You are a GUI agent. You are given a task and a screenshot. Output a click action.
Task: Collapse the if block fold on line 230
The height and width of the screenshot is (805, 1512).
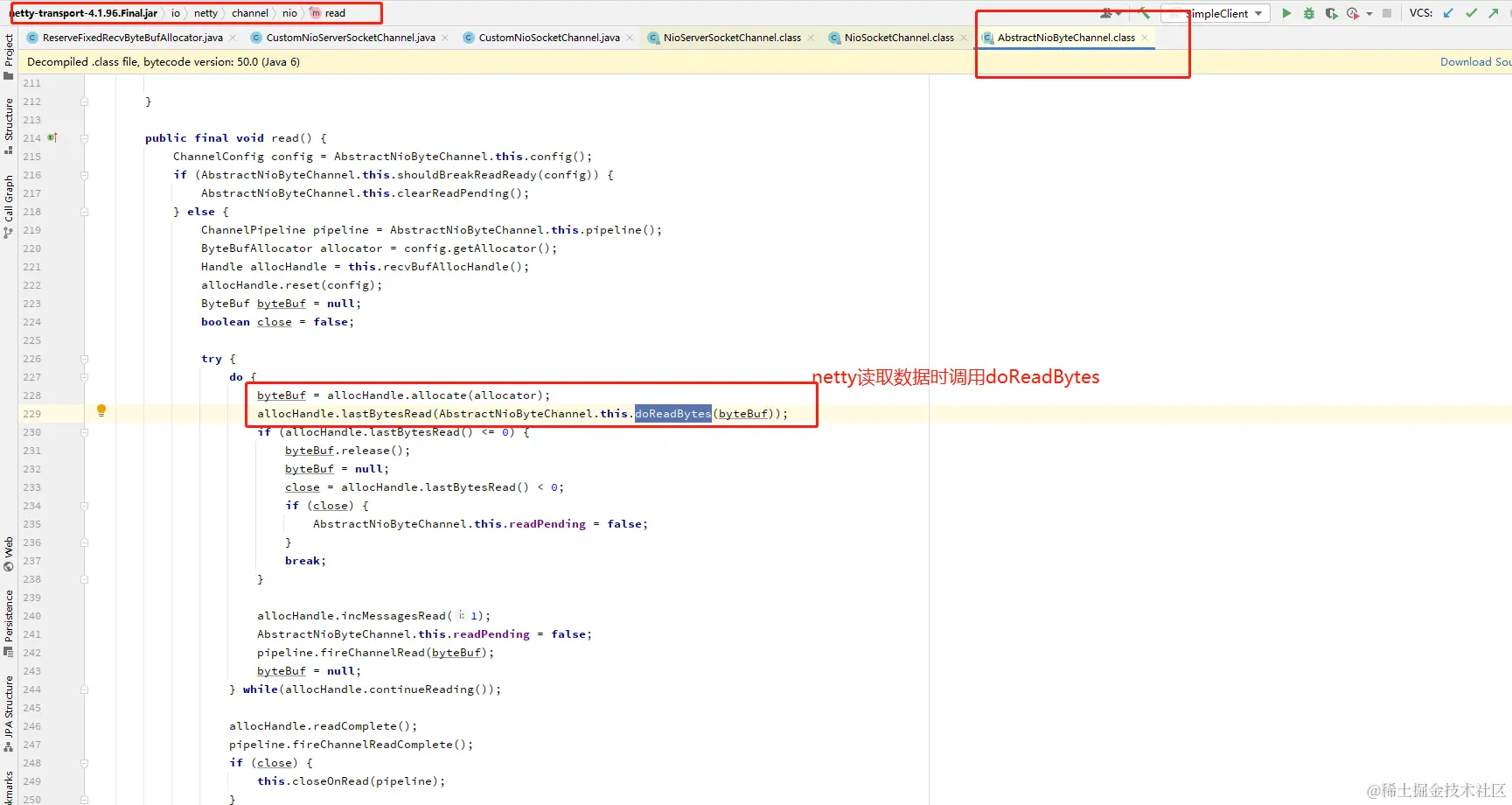click(x=85, y=432)
